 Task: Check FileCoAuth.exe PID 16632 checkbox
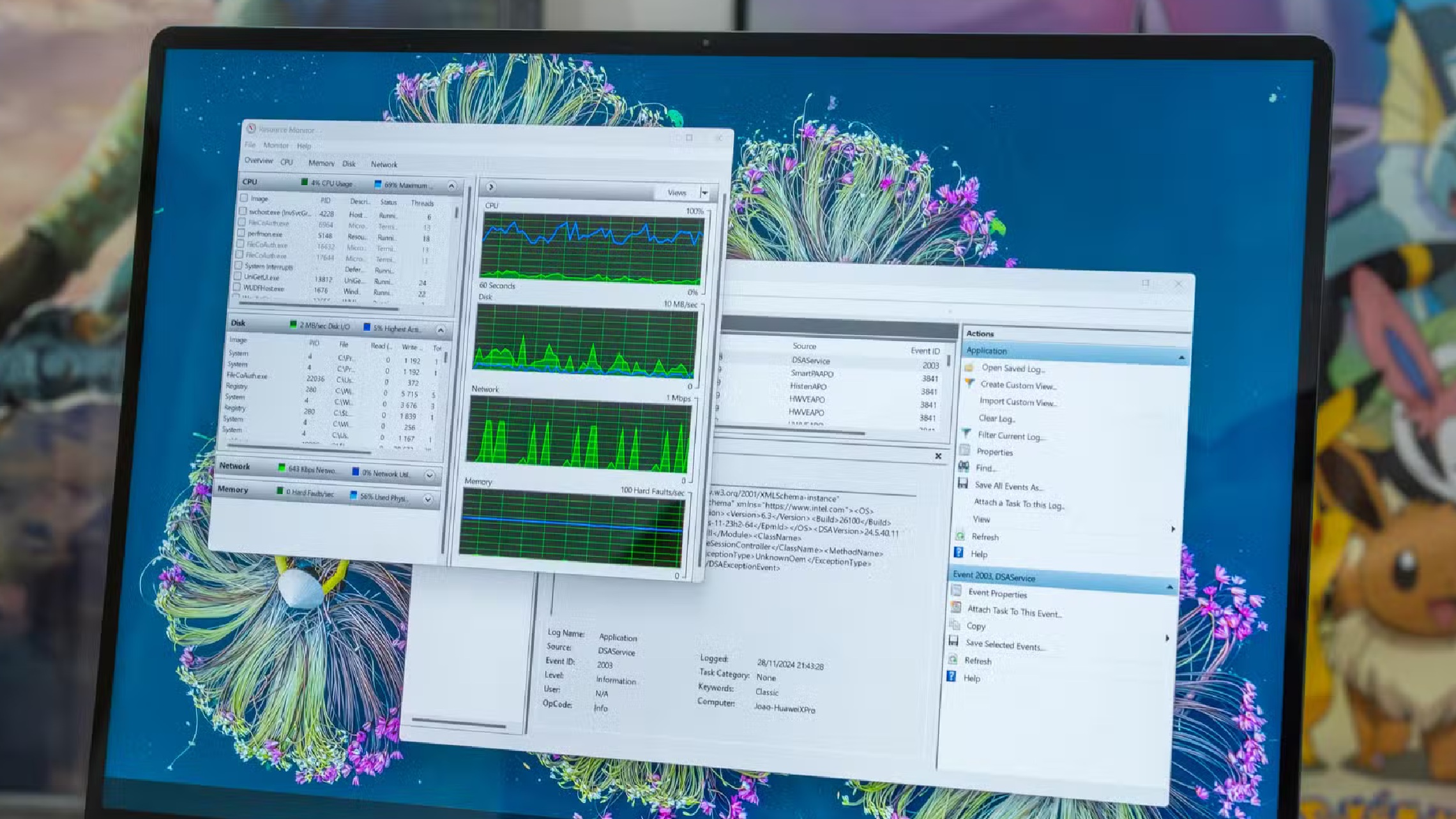[x=240, y=244]
